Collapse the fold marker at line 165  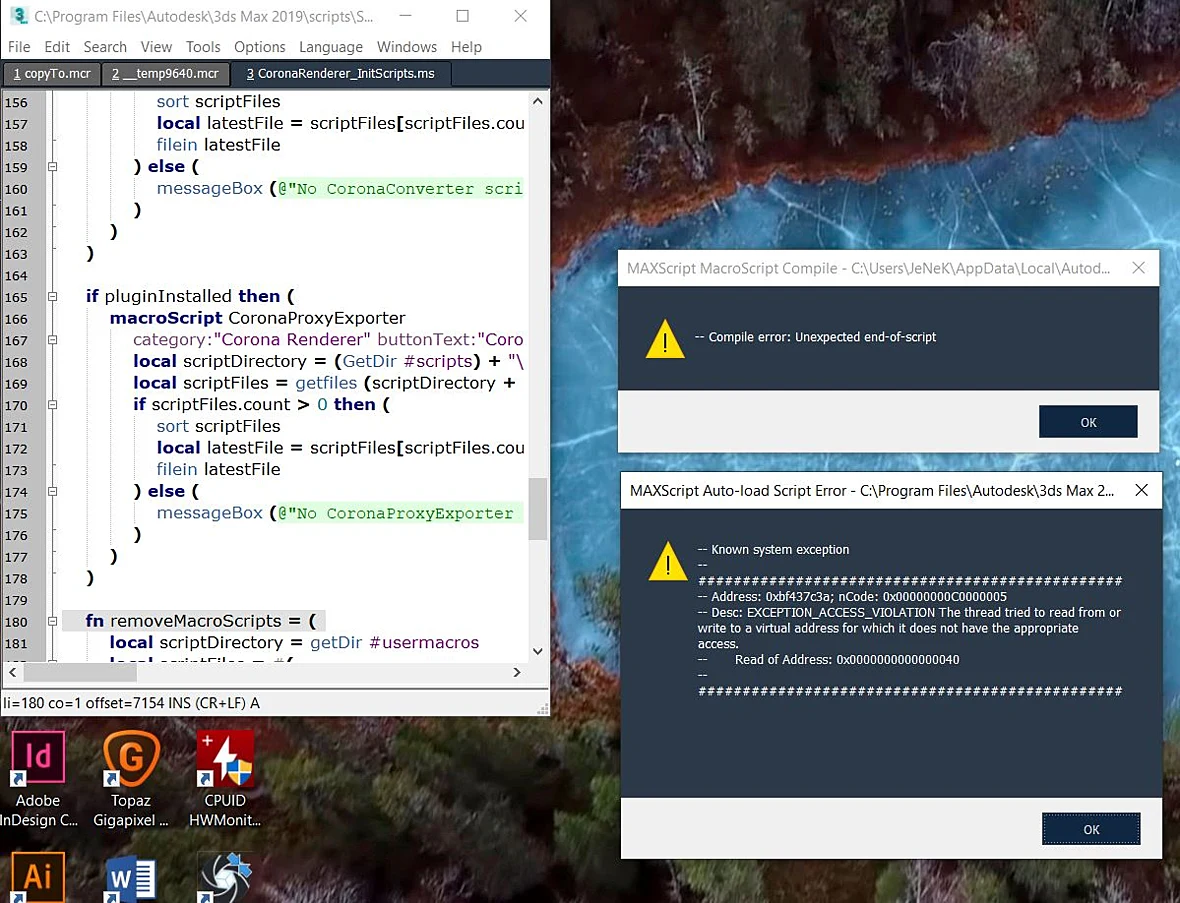[x=53, y=296]
